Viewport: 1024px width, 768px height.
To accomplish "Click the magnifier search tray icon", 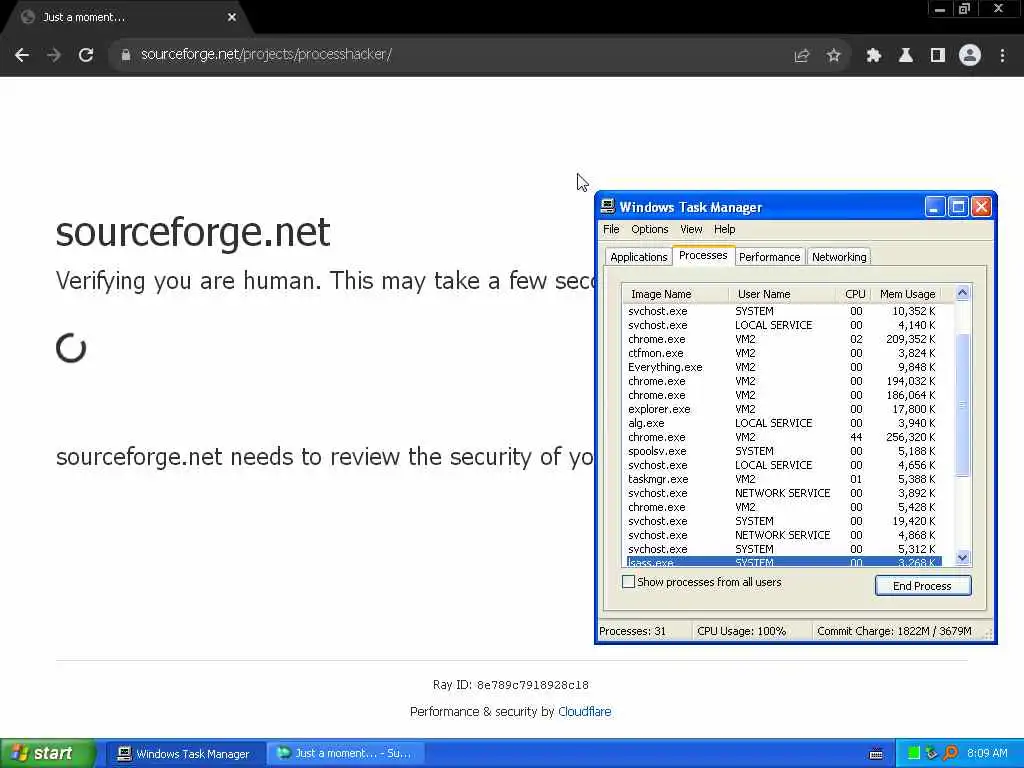I will click(x=951, y=753).
